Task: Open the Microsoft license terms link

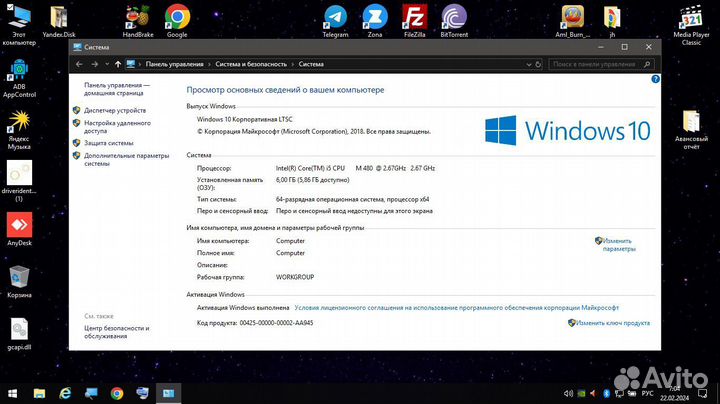Action: 456,308
